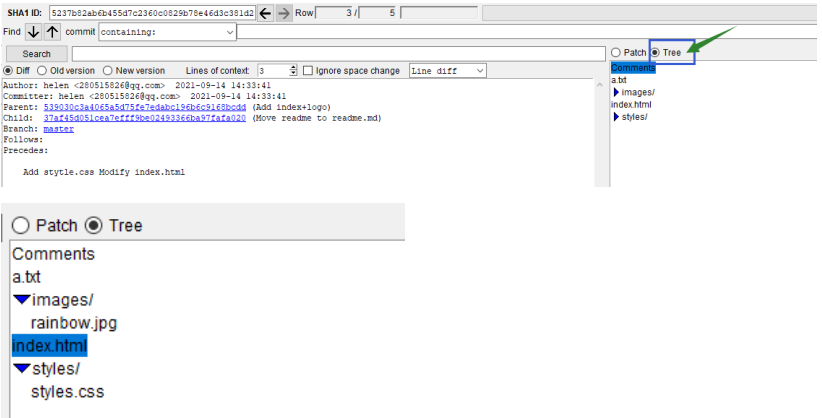
Task: Select a.txt in the enlarged tree
Action: (x=26, y=277)
